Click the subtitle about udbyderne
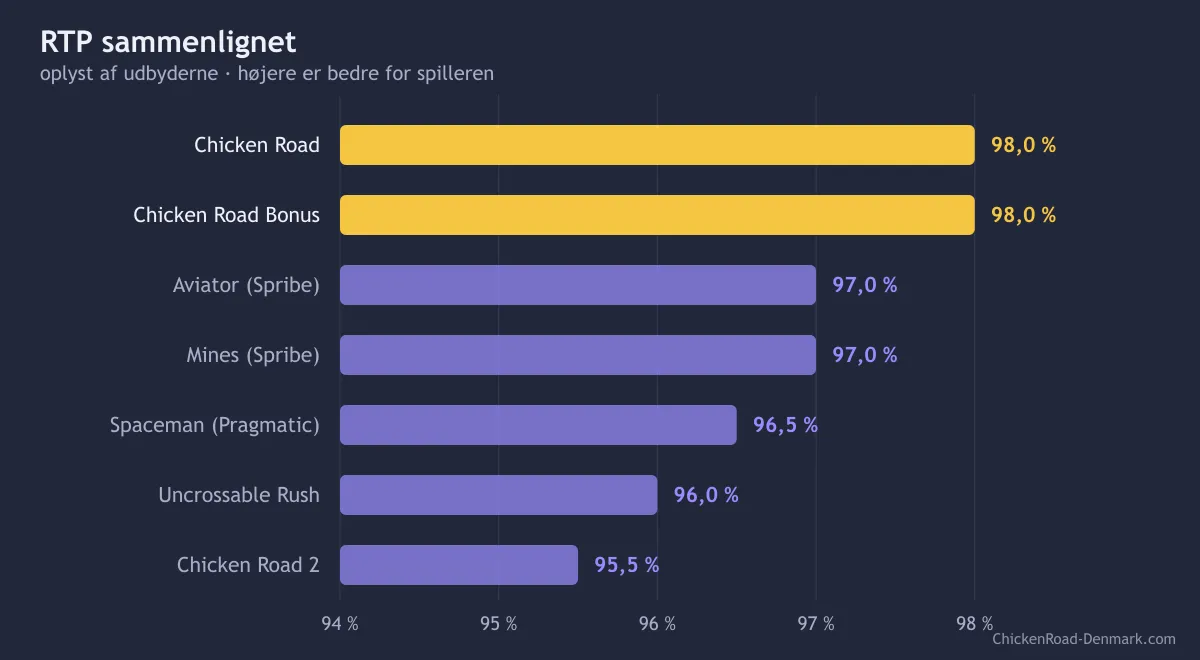Screen dimensions: 1200x660 (x=267, y=74)
